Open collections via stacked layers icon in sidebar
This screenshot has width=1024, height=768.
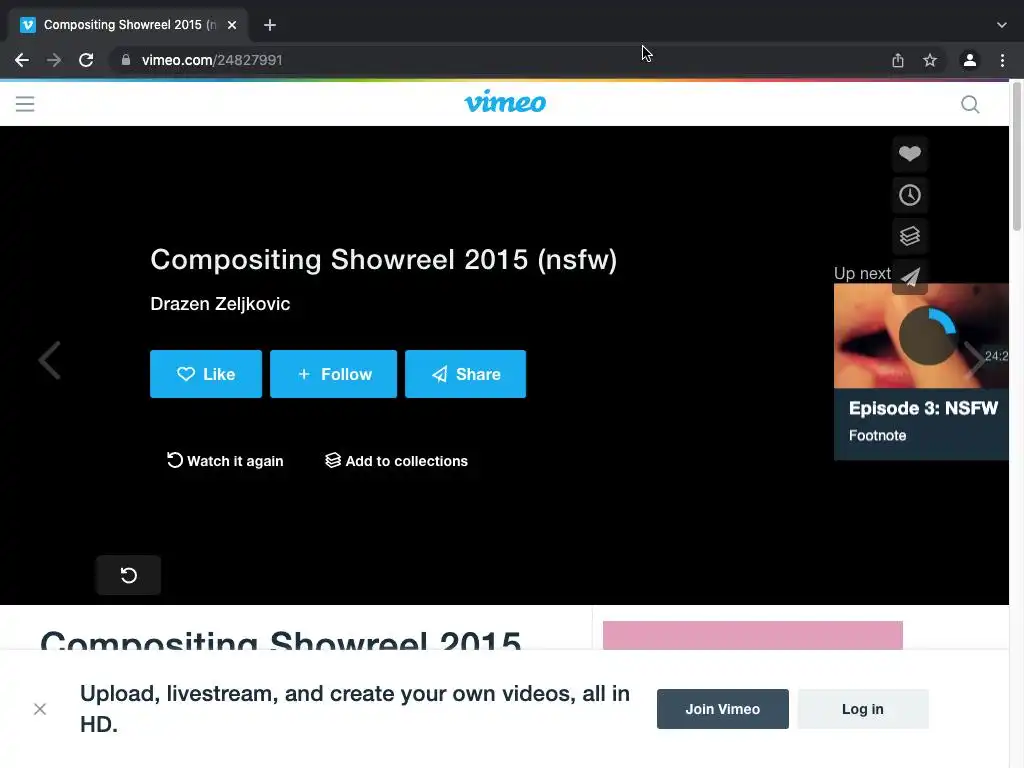(910, 236)
